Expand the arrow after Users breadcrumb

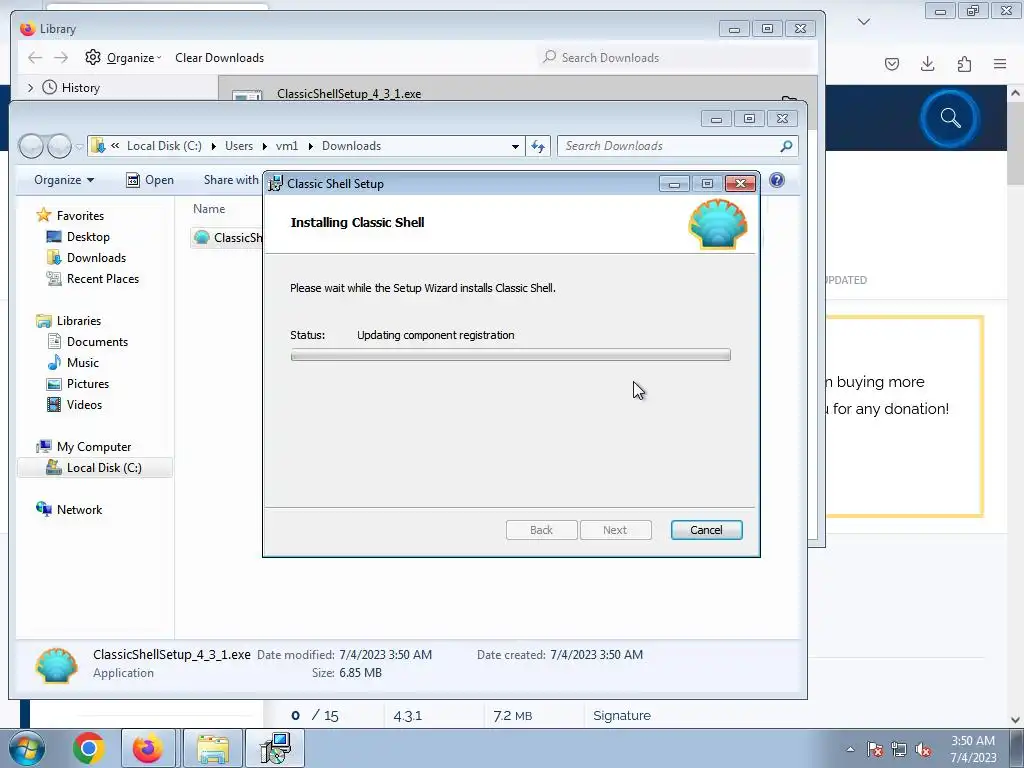click(264, 146)
